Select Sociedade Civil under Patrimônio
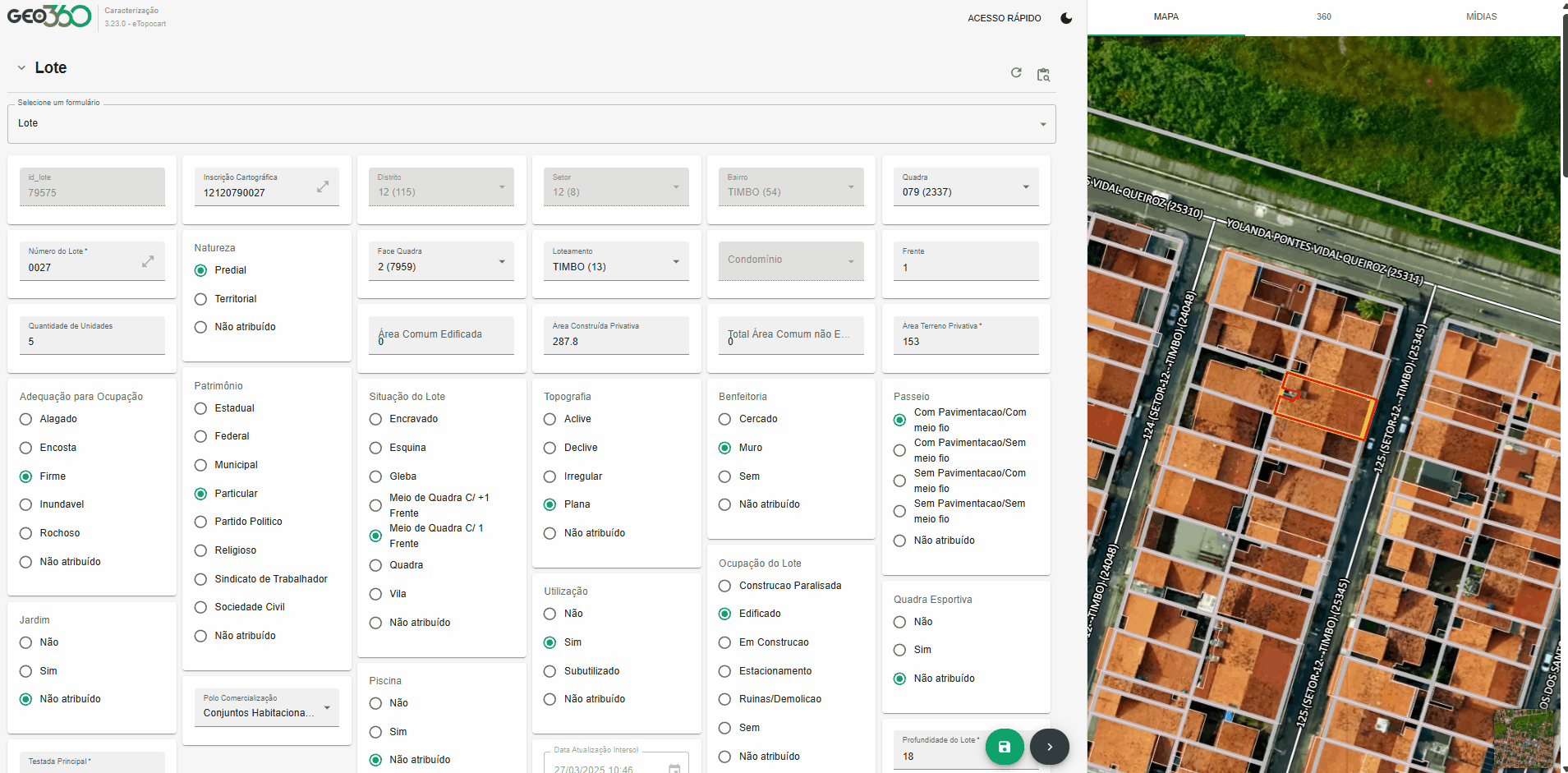 (x=200, y=607)
